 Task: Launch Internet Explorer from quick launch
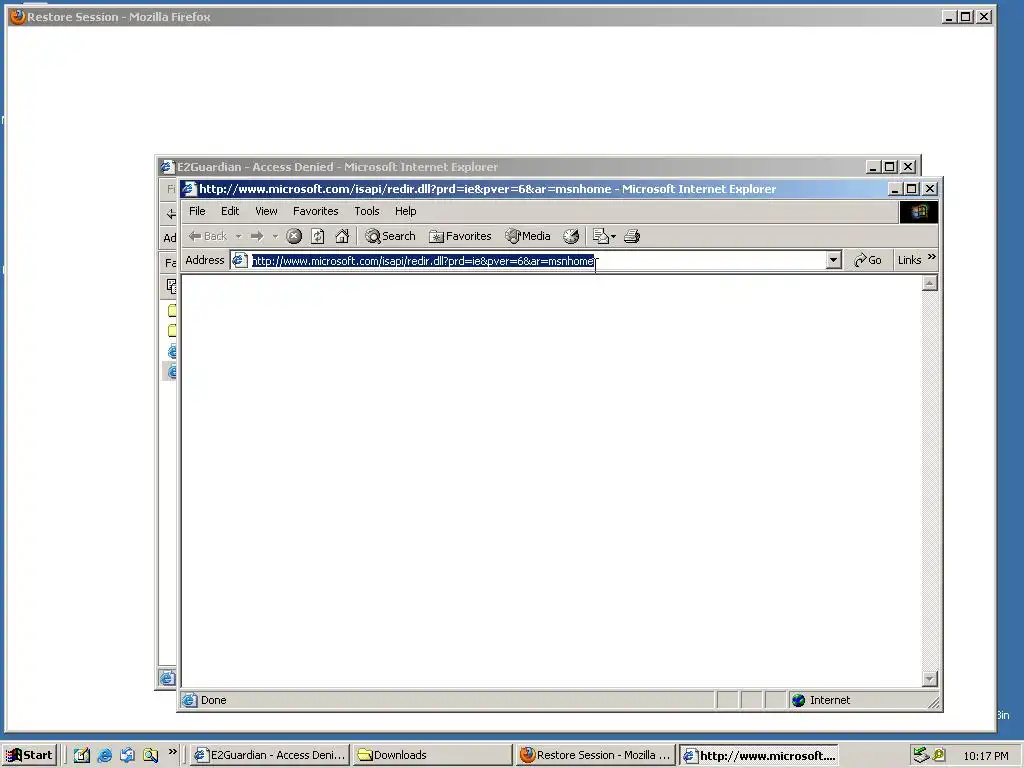coord(104,755)
